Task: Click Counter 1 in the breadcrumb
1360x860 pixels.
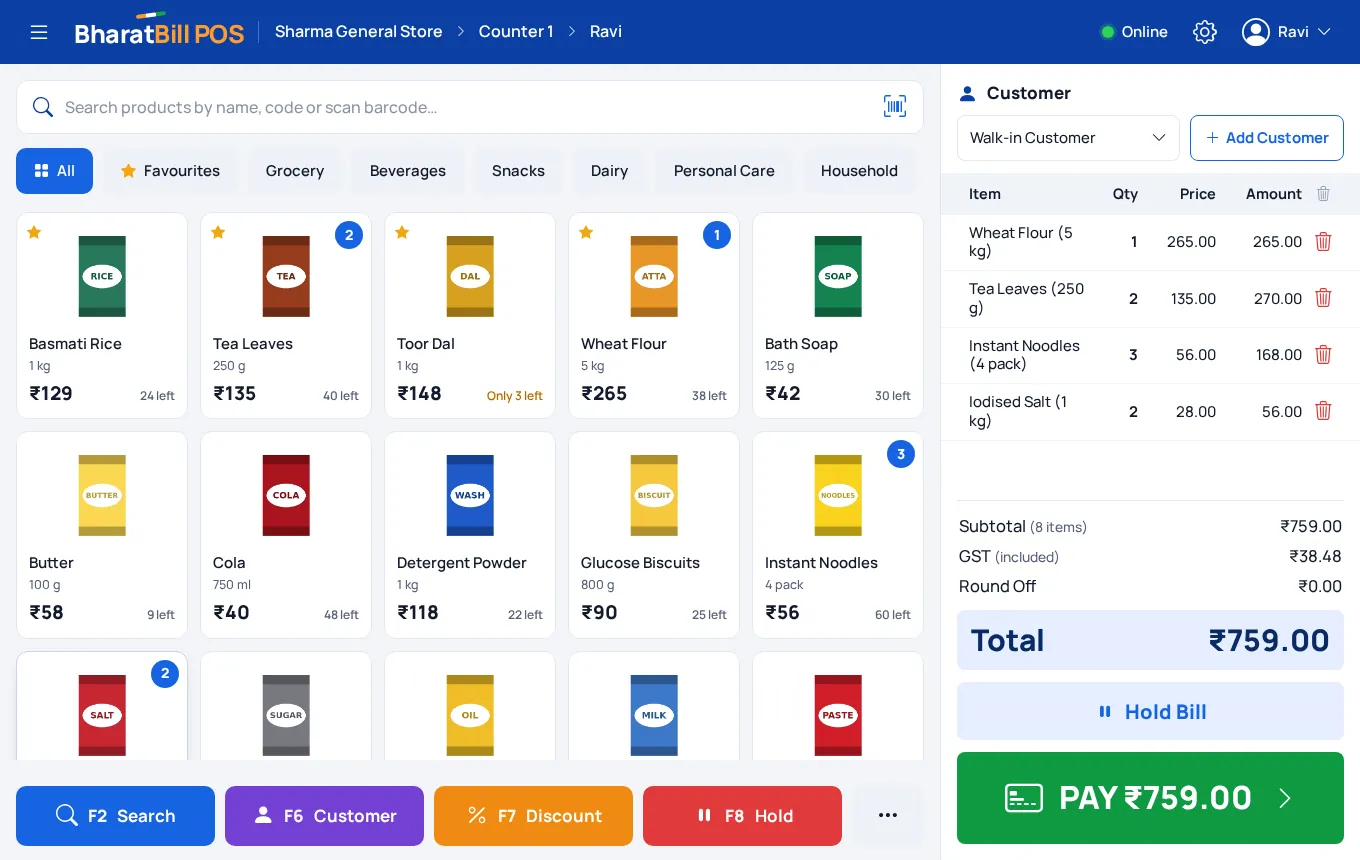Action: click(x=516, y=32)
